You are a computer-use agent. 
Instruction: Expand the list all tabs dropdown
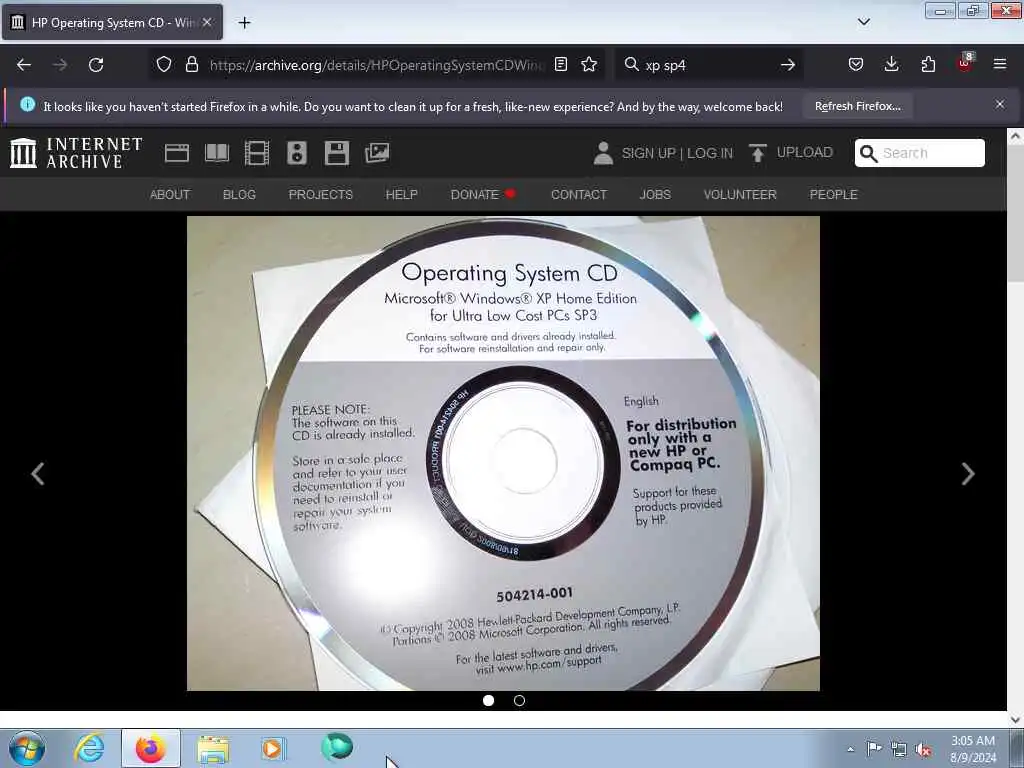click(864, 22)
